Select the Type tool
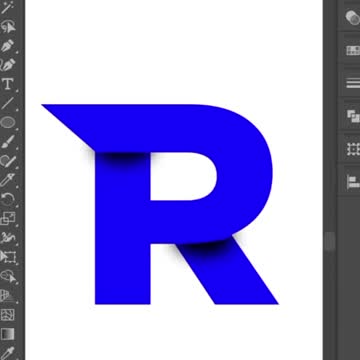Viewport: 360px width, 360px height. (8, 84)
